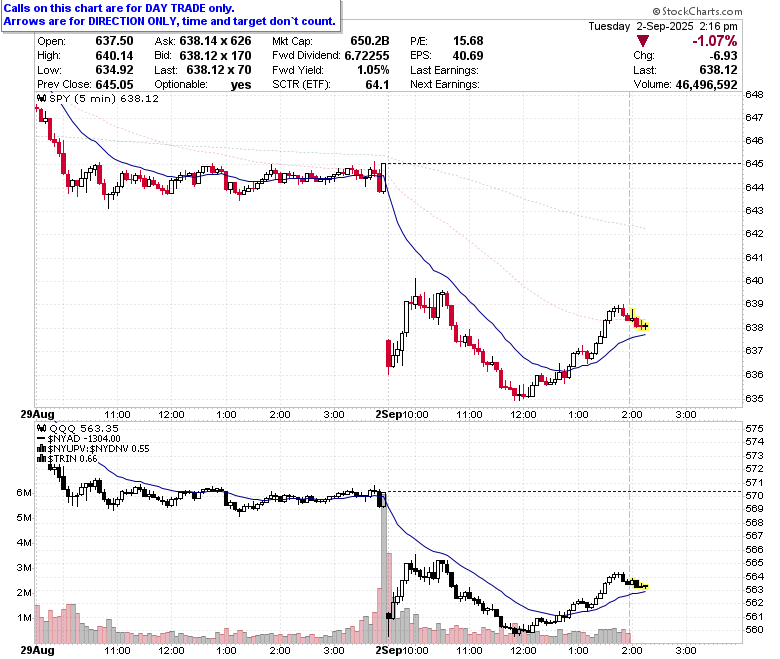Click the DAY TRADE only annotation text
Image resolution: width=780 pixels, height=659 pixels.
pos(190,8)
